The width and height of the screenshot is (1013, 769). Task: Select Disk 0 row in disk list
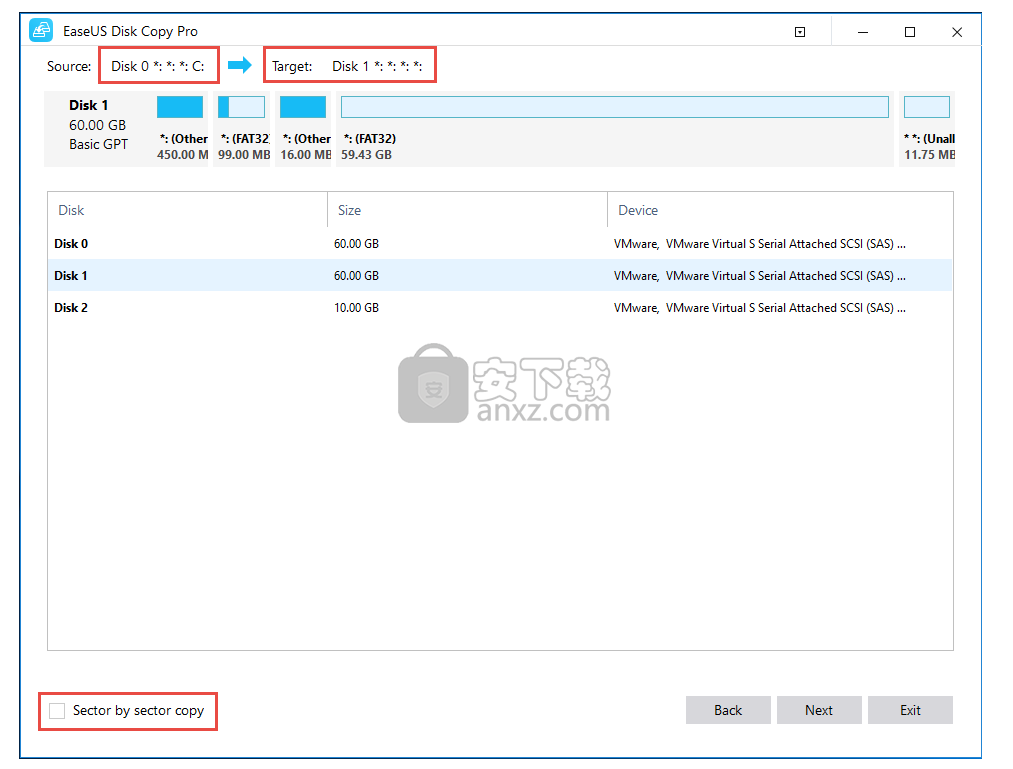[500, 244]
